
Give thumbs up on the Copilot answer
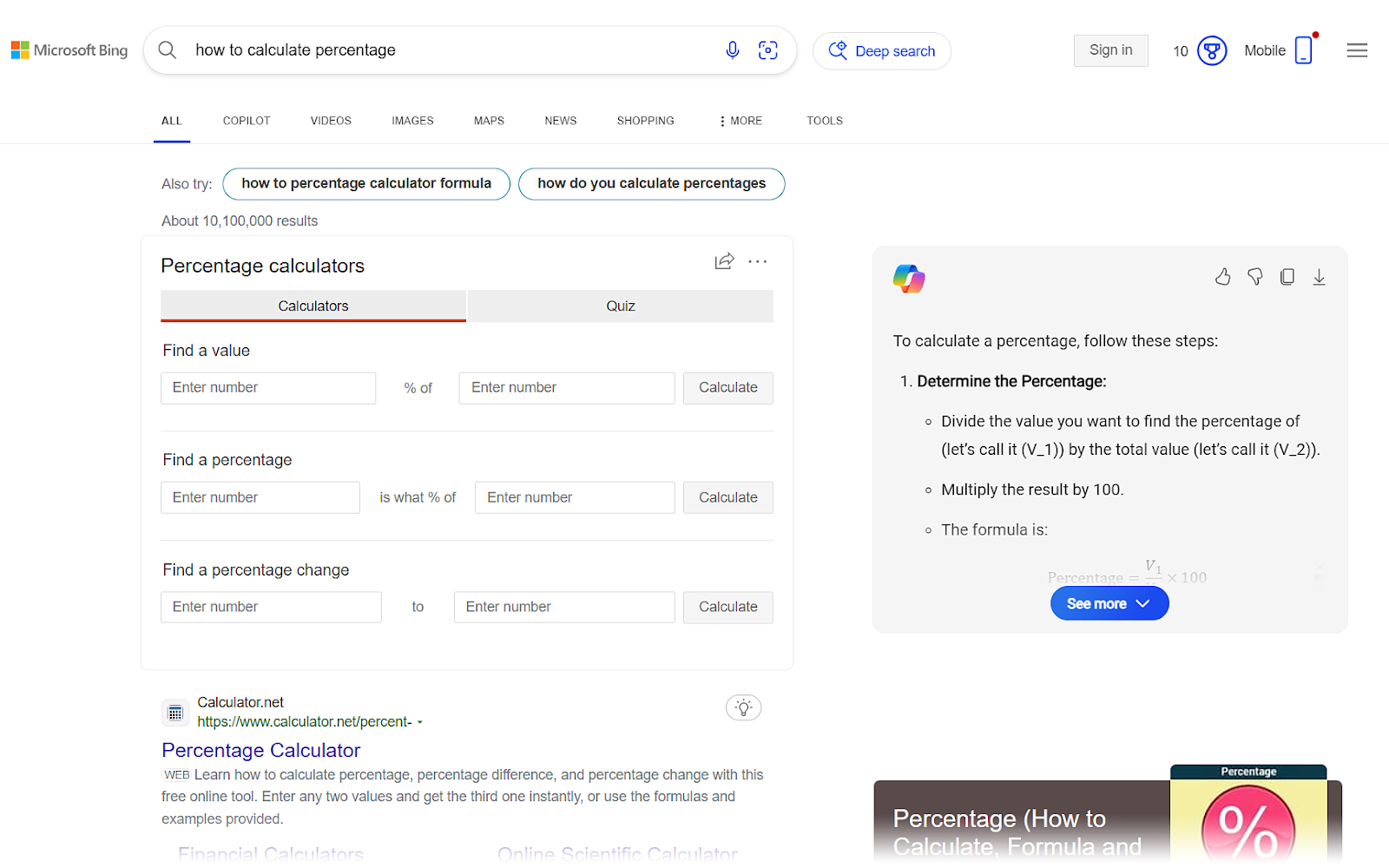pos(1222,276)
